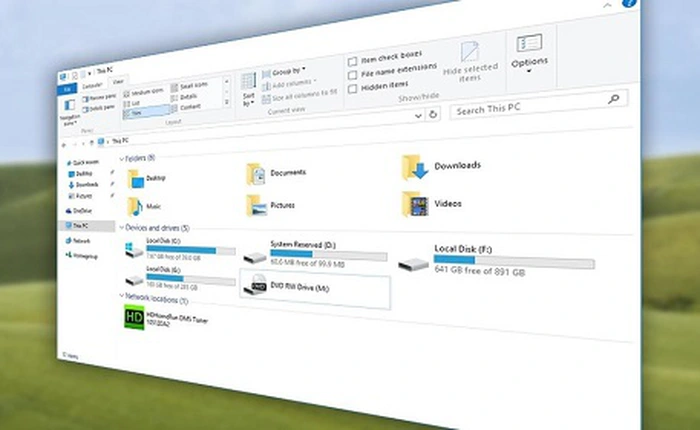Open the Quick Access Toolbar dropdown arrow

[x=90, y=73]
